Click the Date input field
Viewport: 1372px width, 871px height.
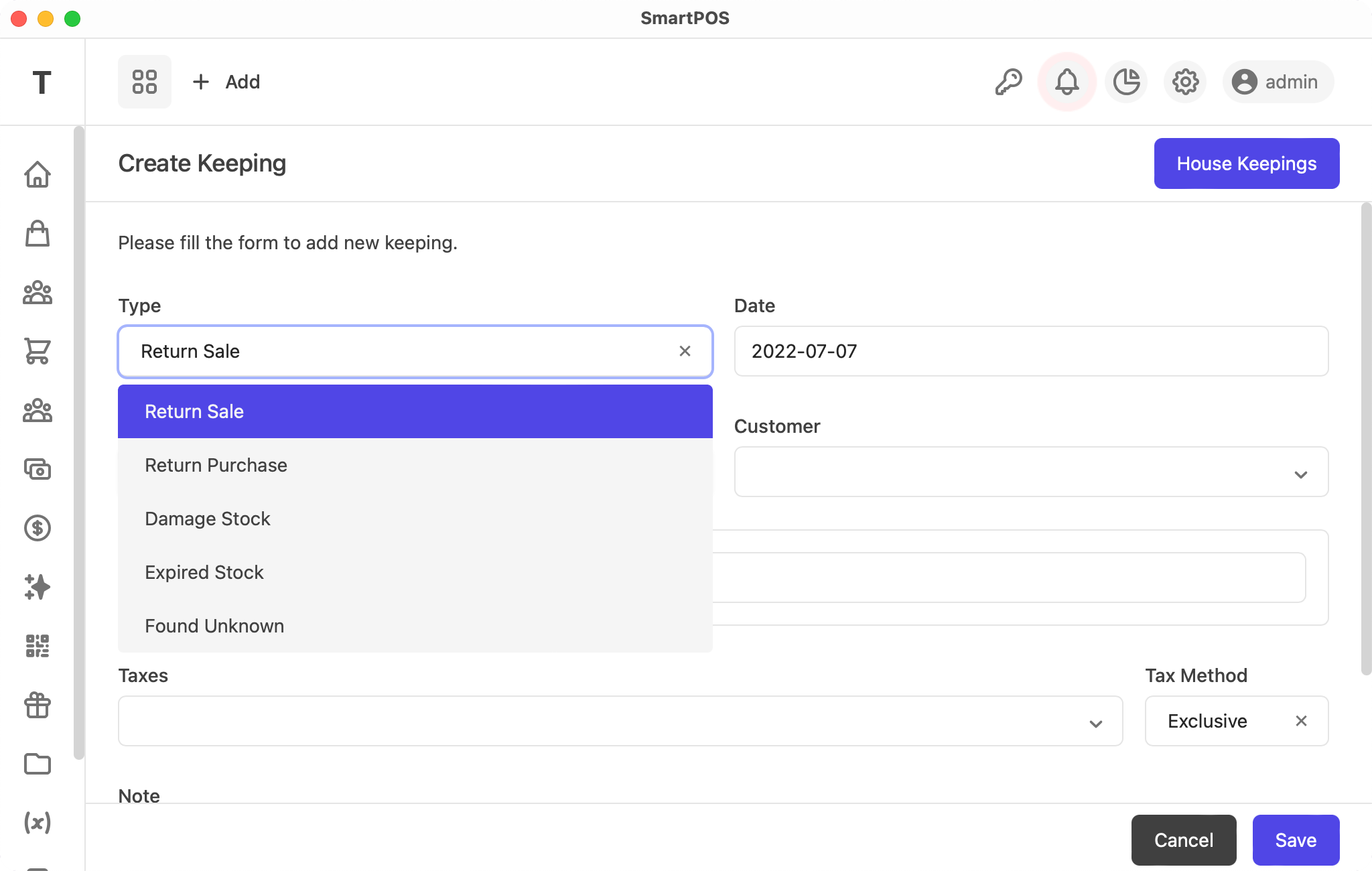click(1030, 351)
